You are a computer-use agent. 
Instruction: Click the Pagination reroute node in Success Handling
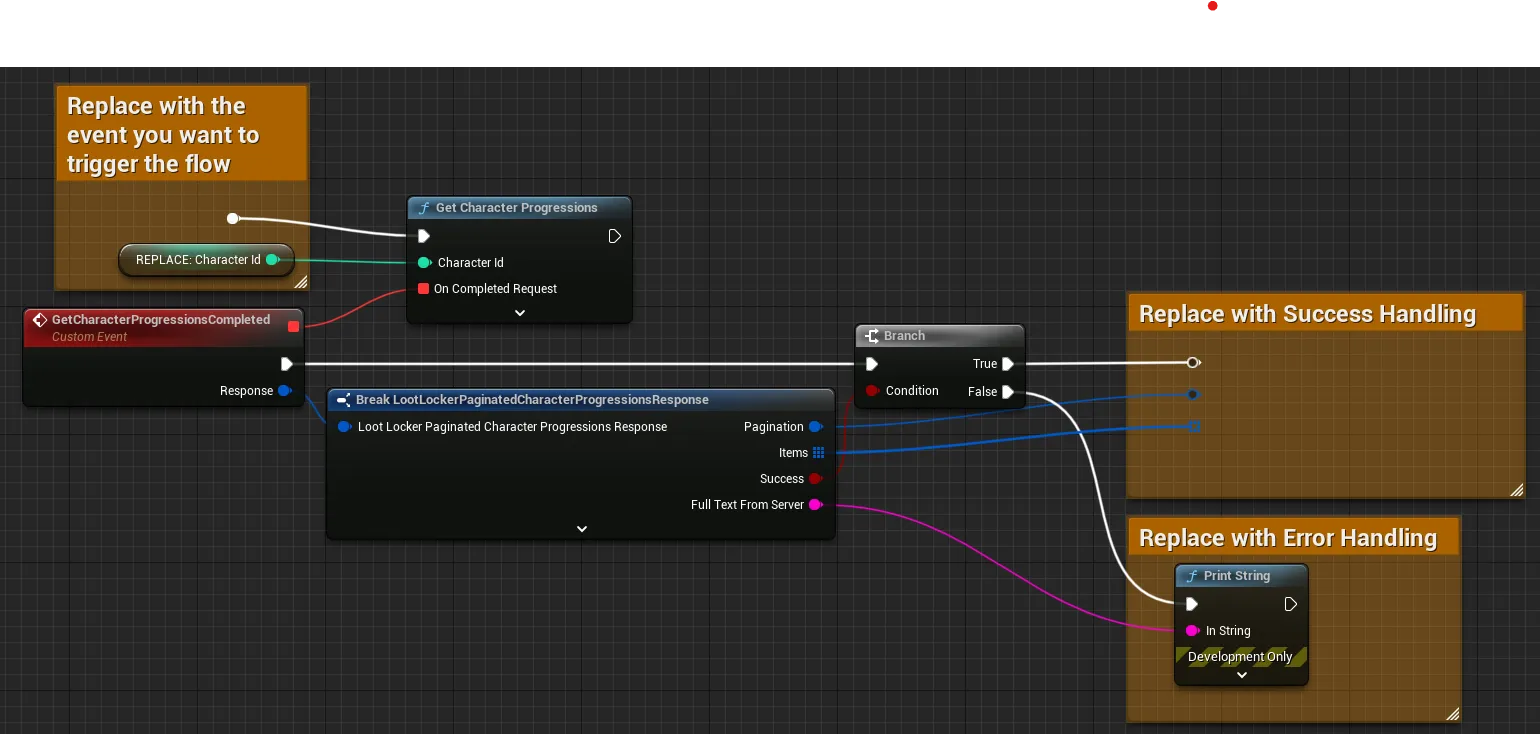[x=1193, y=394]
